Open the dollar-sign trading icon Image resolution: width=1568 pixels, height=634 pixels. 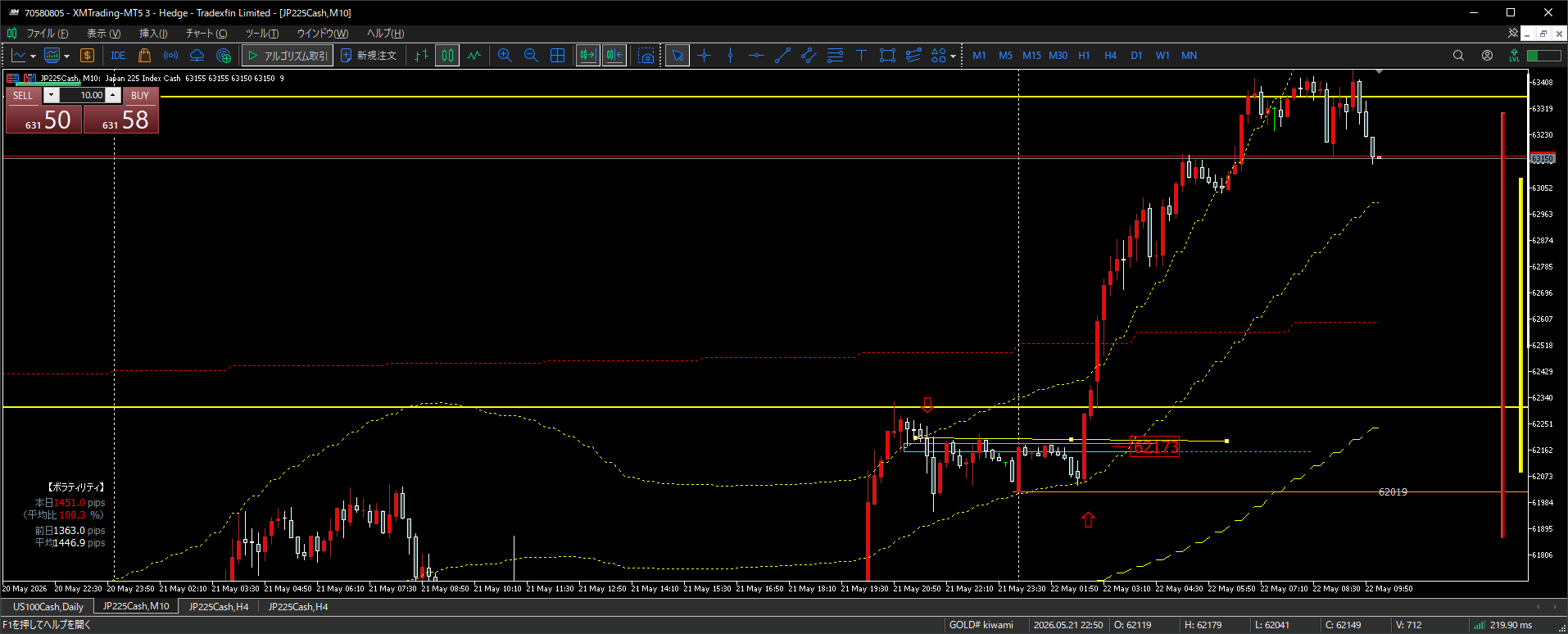click(87, 56)
